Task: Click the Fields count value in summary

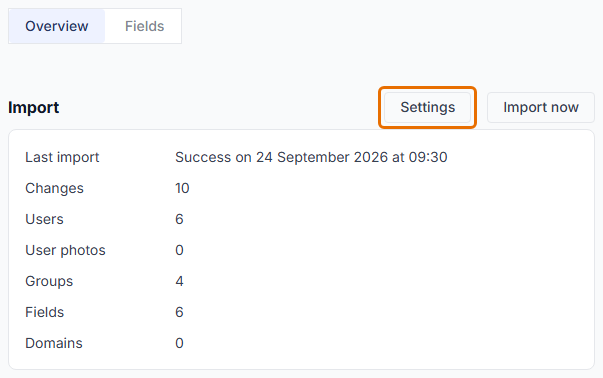Action: pyautogui.click(x=179, y=312)
